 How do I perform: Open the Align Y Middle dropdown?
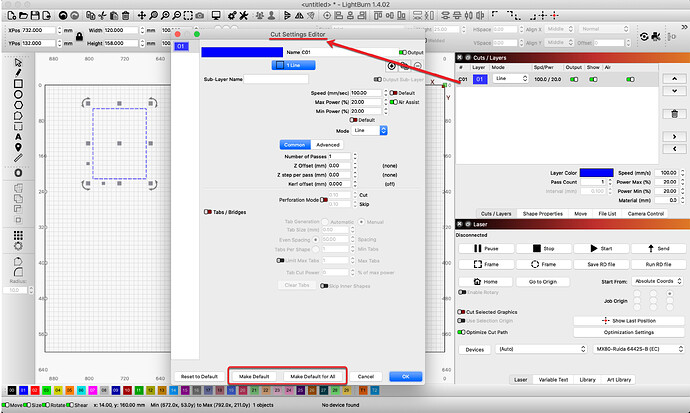pos(559,43)
